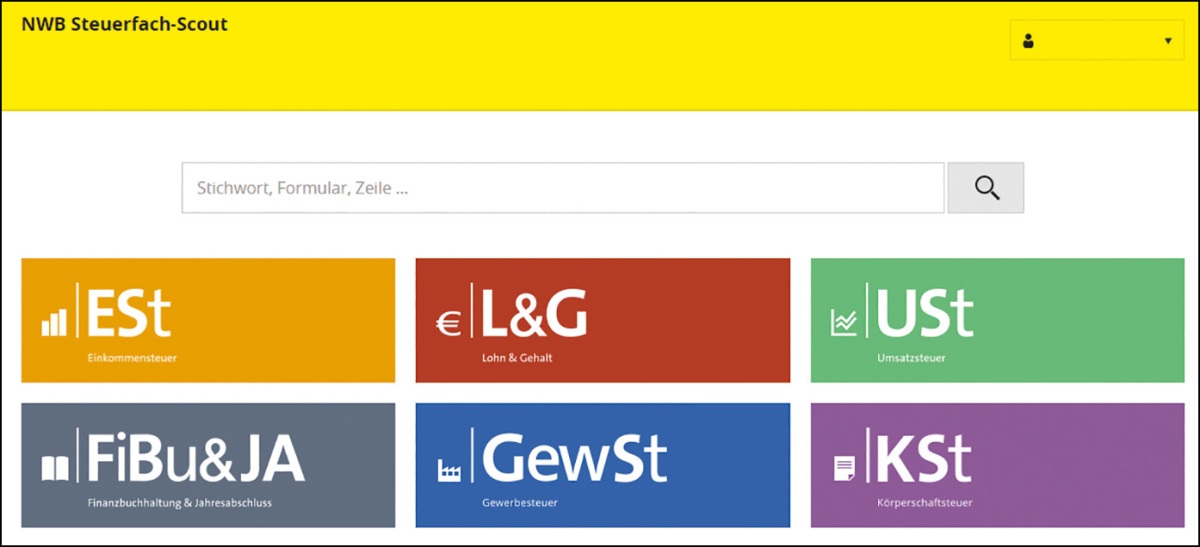The image size is (1200, 547).
Task: Click the line graph icon on USt tile
Action: pyautogui.click(x=844, y=322)
